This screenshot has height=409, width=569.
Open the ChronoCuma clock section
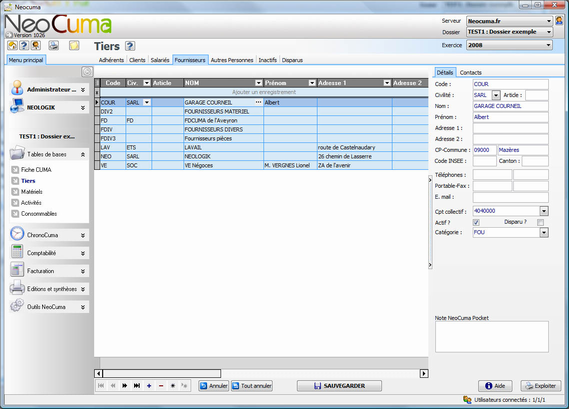pyautogui.click(x=49, y=235)
